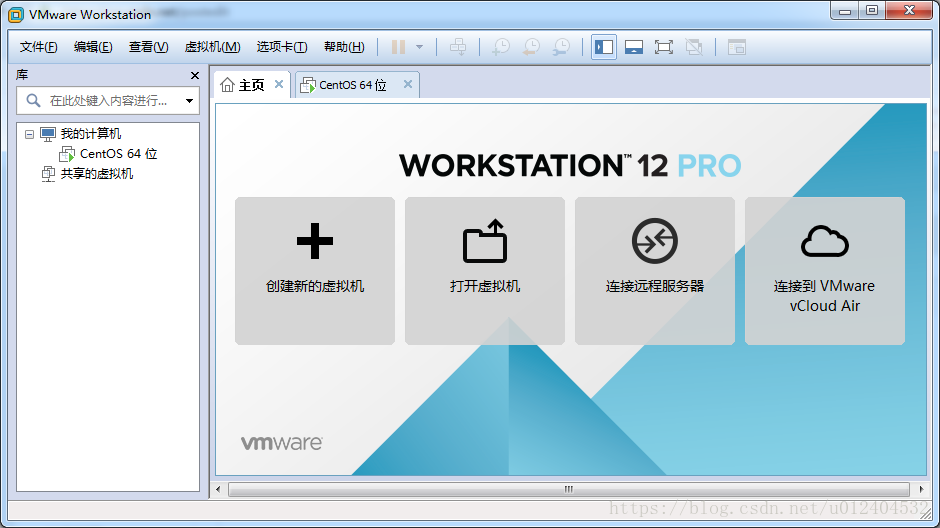Click the 创建新的虚拟机 tile
This screenshot has width=940, height=528.
click(x=315, y=271)
